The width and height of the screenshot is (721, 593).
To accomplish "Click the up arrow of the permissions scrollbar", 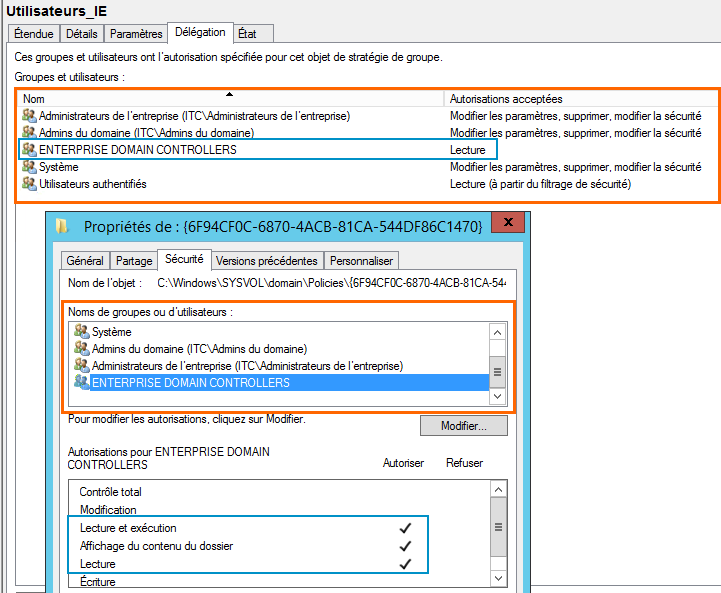I will pyautogui.click(x=498, y=490).
